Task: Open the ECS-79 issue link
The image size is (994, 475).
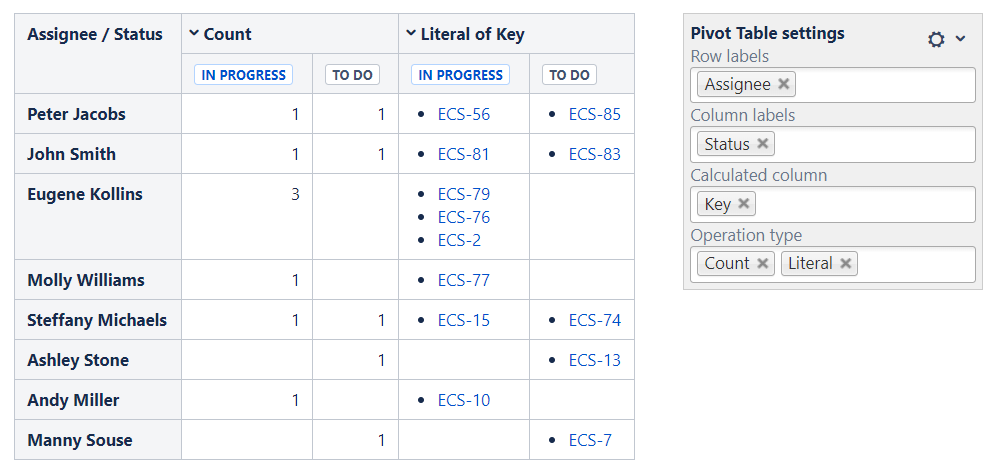Action: point(464,194)
